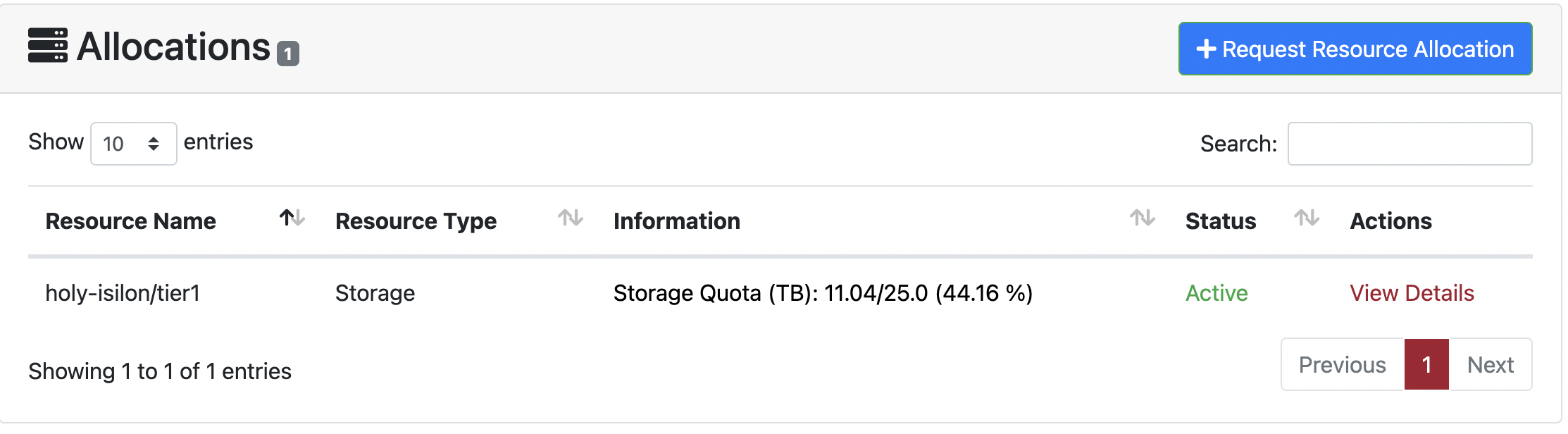
Task: Go to Next page
Action: click(x=1491, y=364)
